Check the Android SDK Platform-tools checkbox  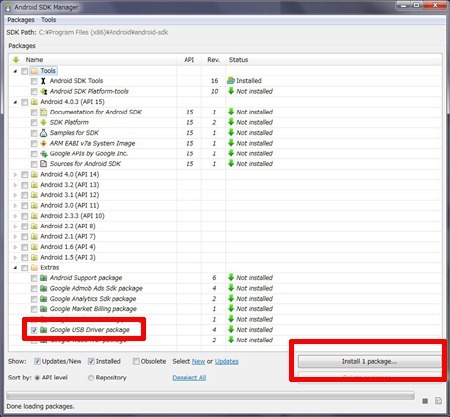tap(34, 91)
